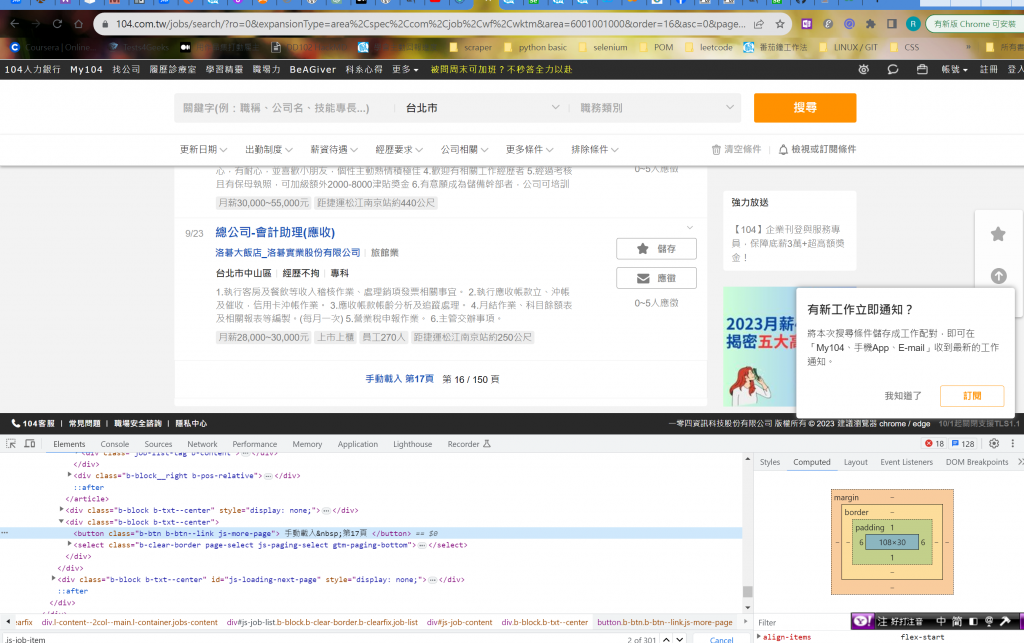
Task: Switch to the Console tab
Action: click(115, 444)
